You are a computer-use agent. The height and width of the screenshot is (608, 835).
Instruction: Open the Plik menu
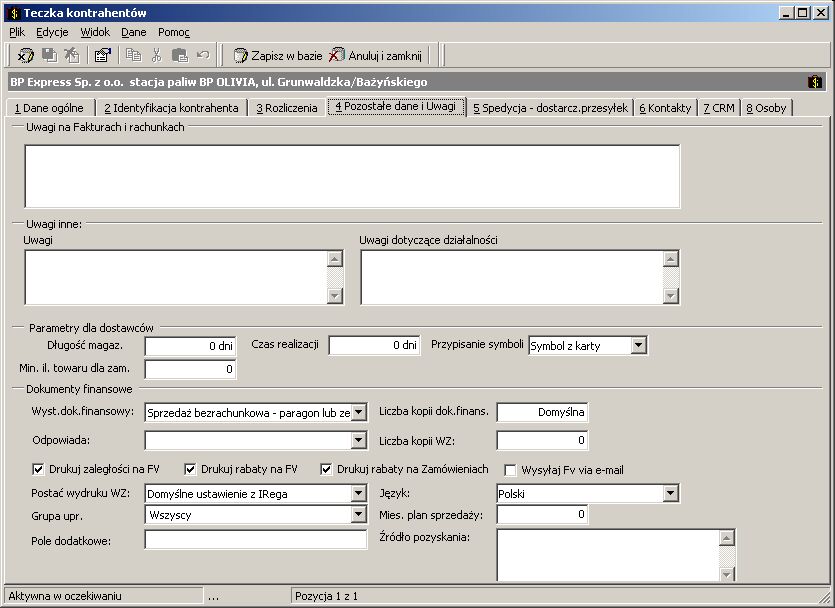point(17,32)
